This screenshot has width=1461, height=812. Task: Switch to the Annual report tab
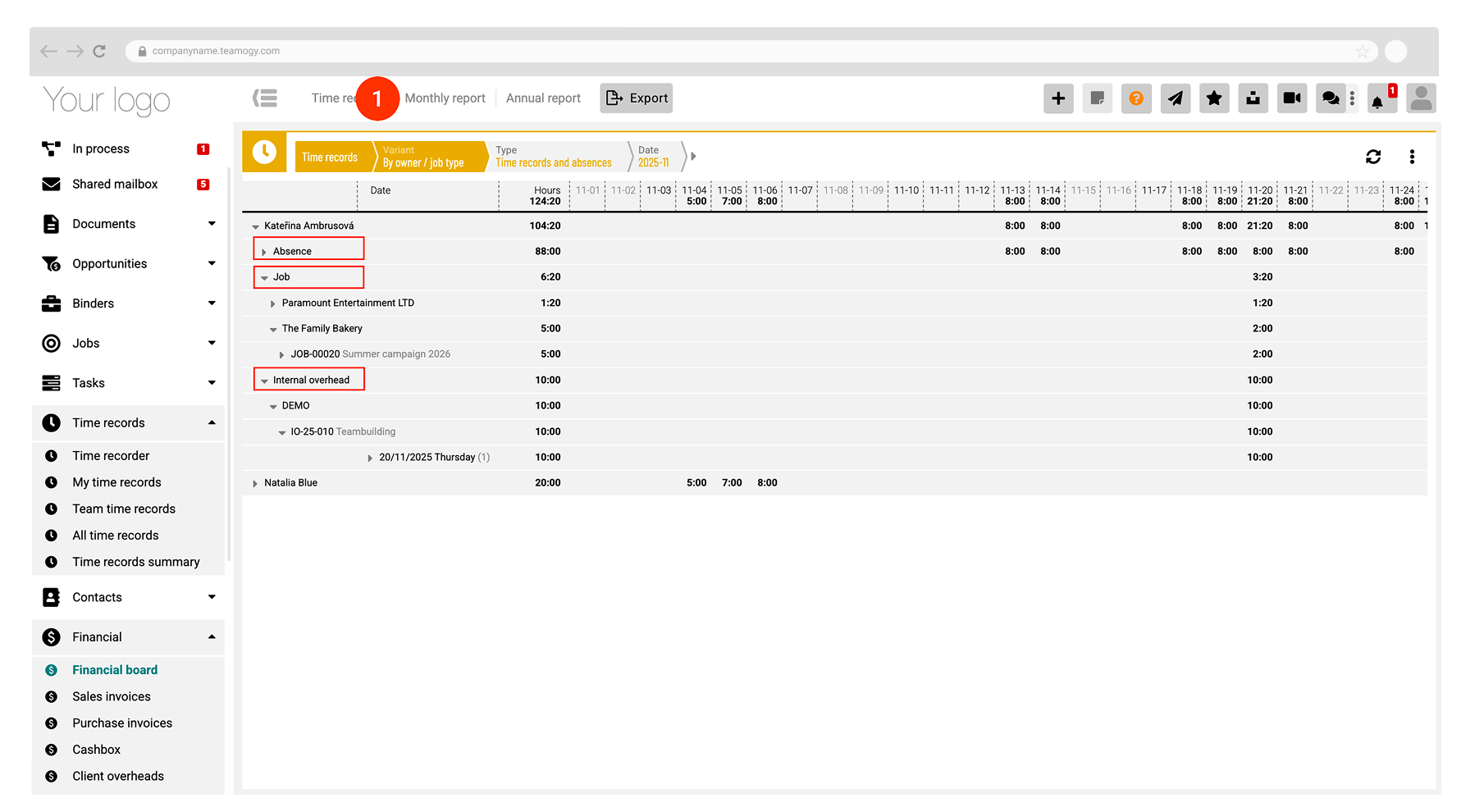[543, 98]
